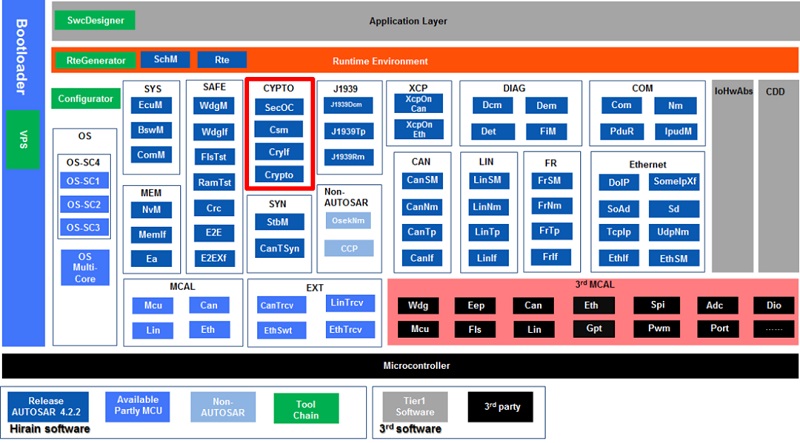Select the E2EXf module
The width and height of the screenshot is (800, 443).
214,258
